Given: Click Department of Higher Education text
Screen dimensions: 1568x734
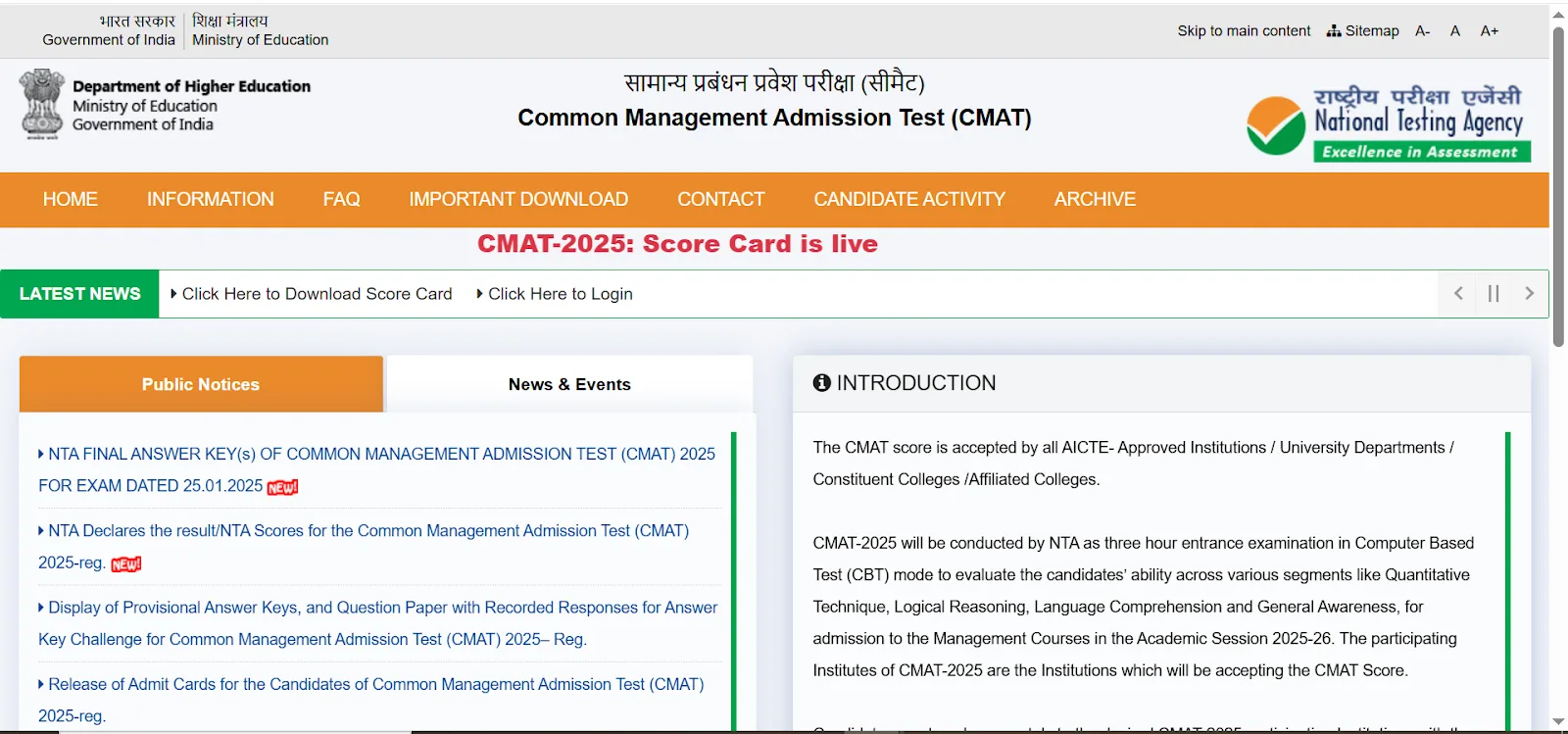Looking at the screenshot, I should [x=191, y=86].
